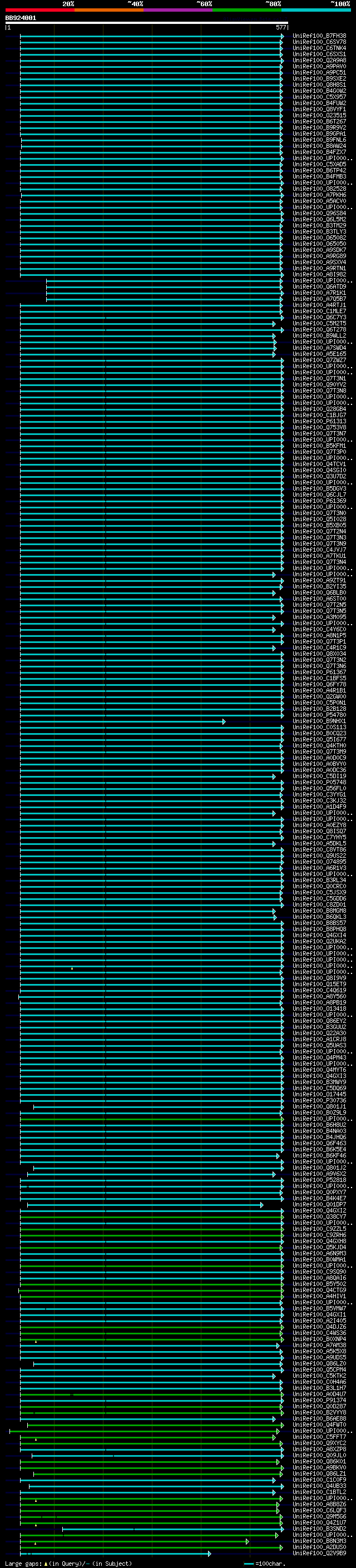Select the query name BB924001
The height and width of the screenshot is (1568, 356).
[x=21, y=18]
